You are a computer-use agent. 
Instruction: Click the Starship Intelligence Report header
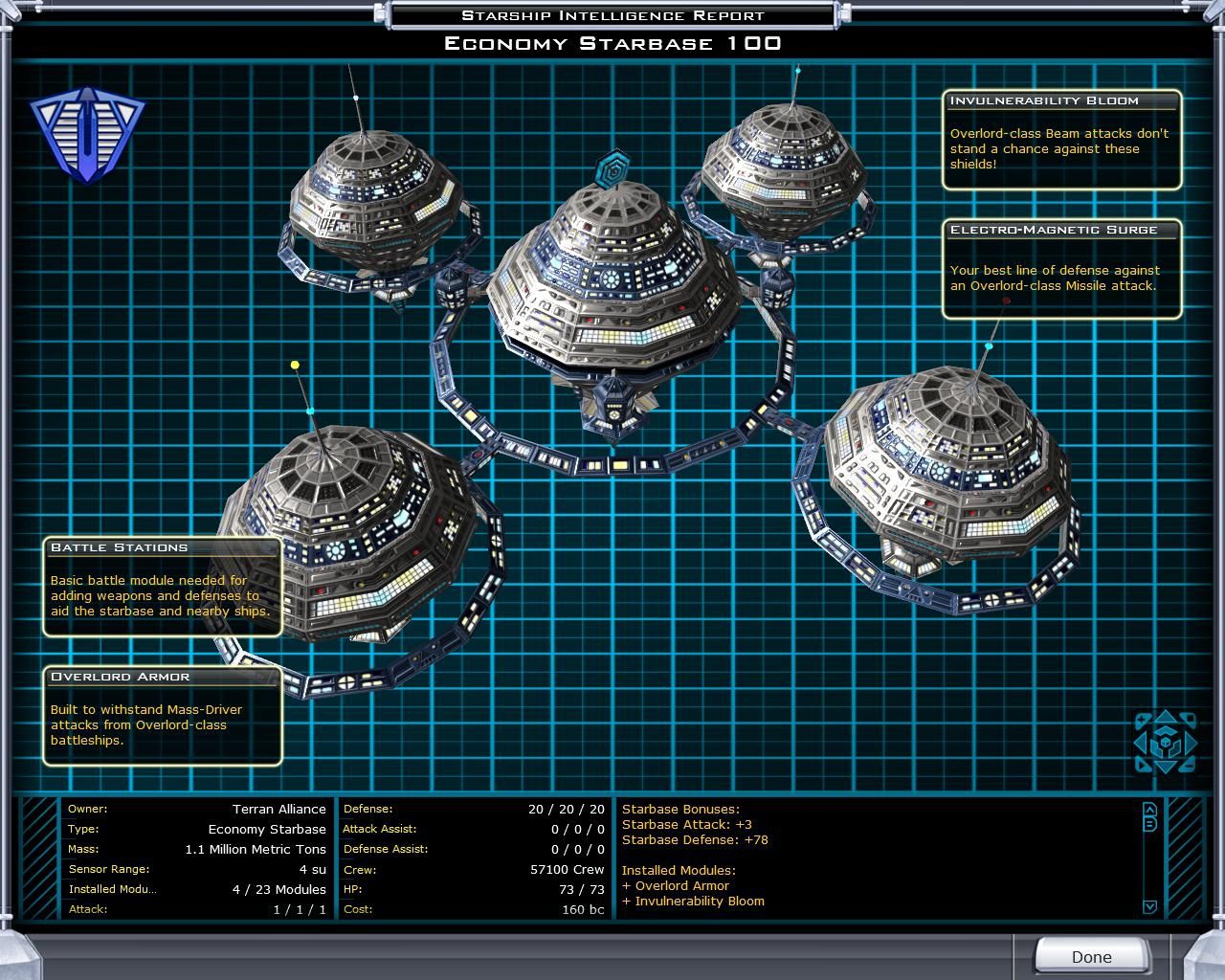click(612, 15)
